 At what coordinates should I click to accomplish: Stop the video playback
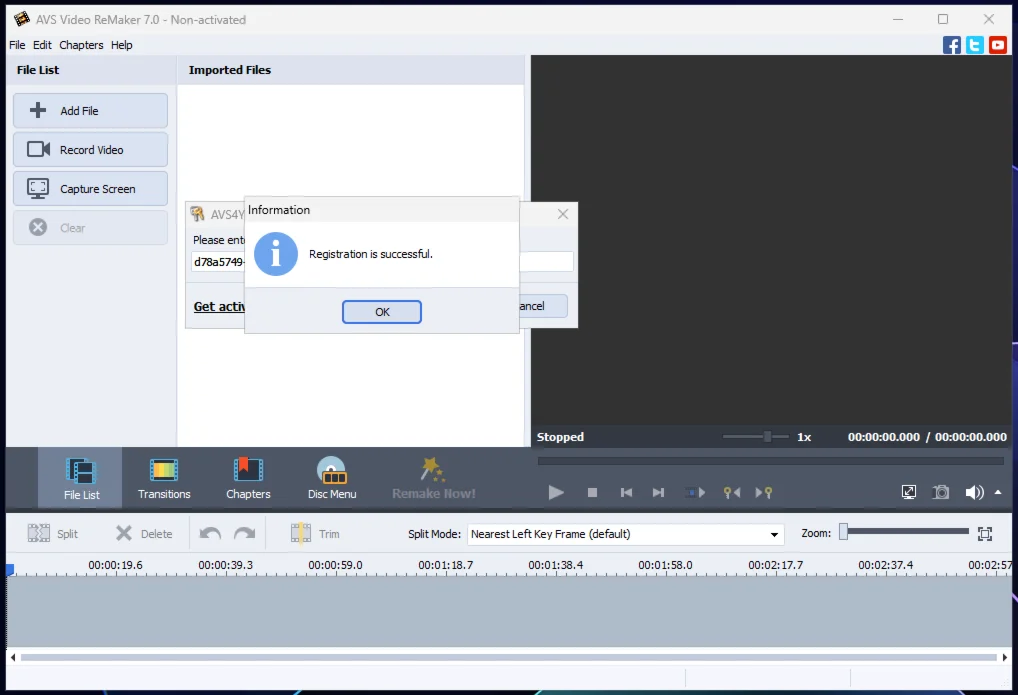coord(592,492)
